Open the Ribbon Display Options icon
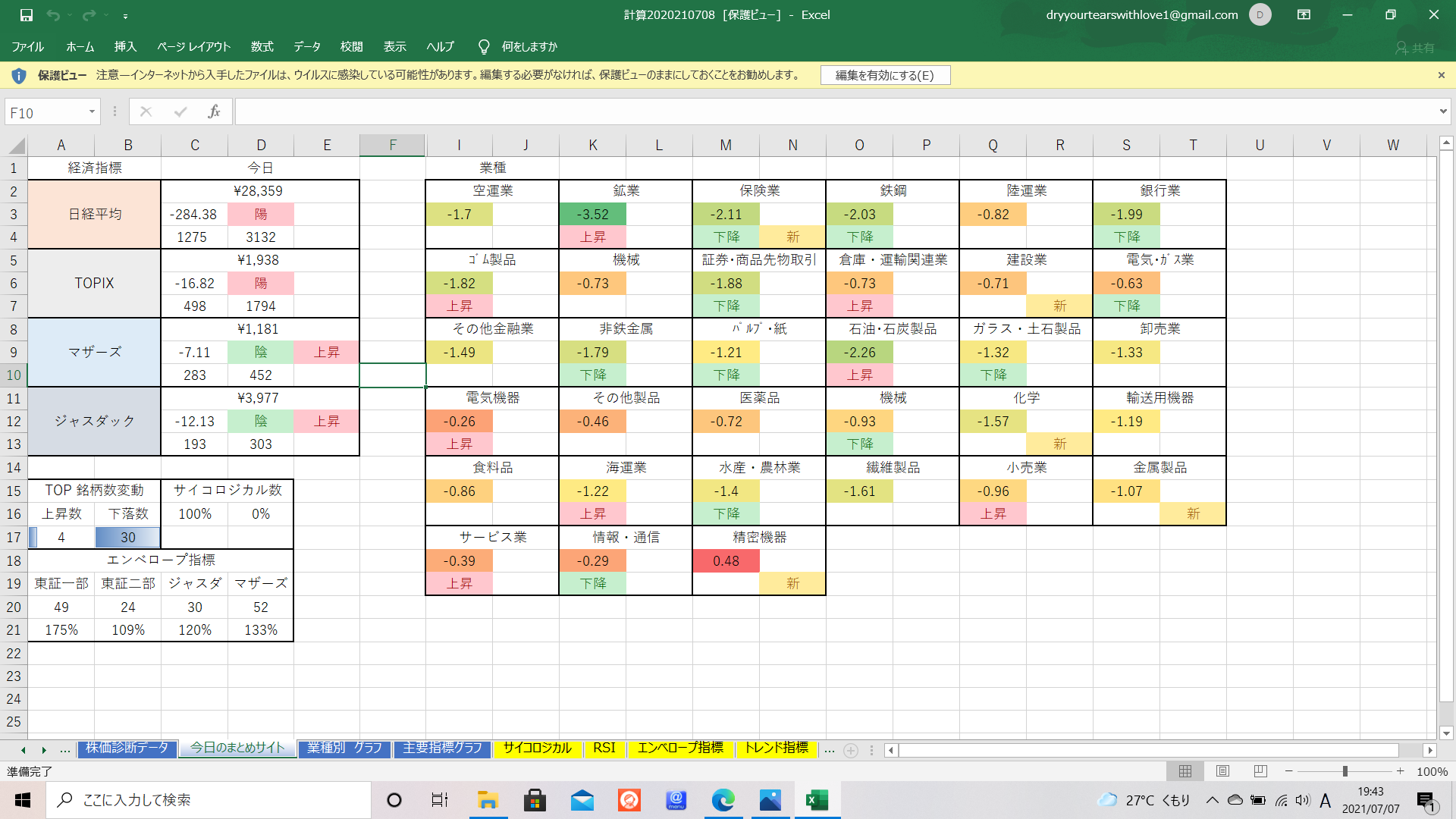 point(1304,14)
